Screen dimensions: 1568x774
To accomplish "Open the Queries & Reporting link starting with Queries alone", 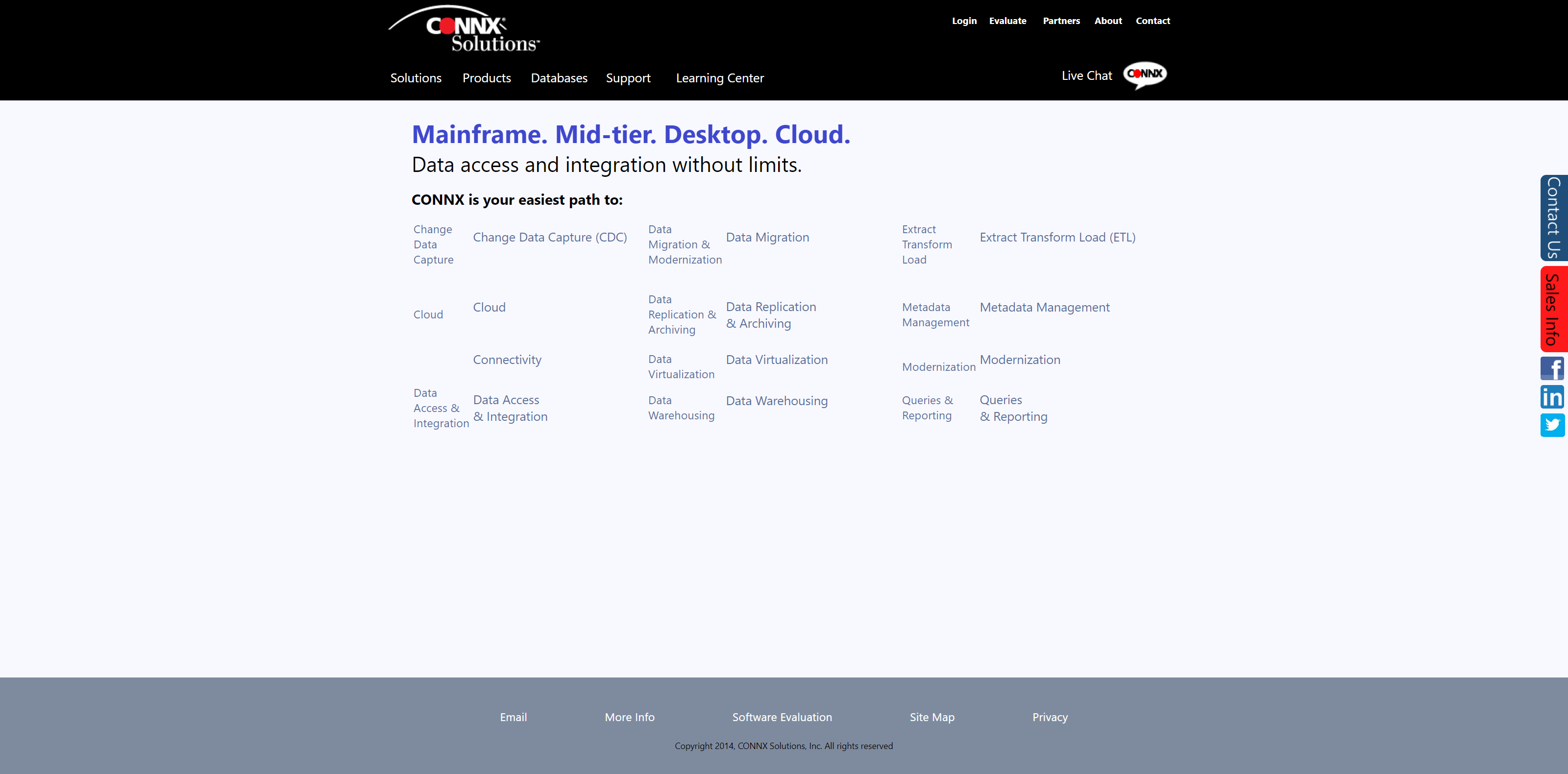I will point(1013,408).
